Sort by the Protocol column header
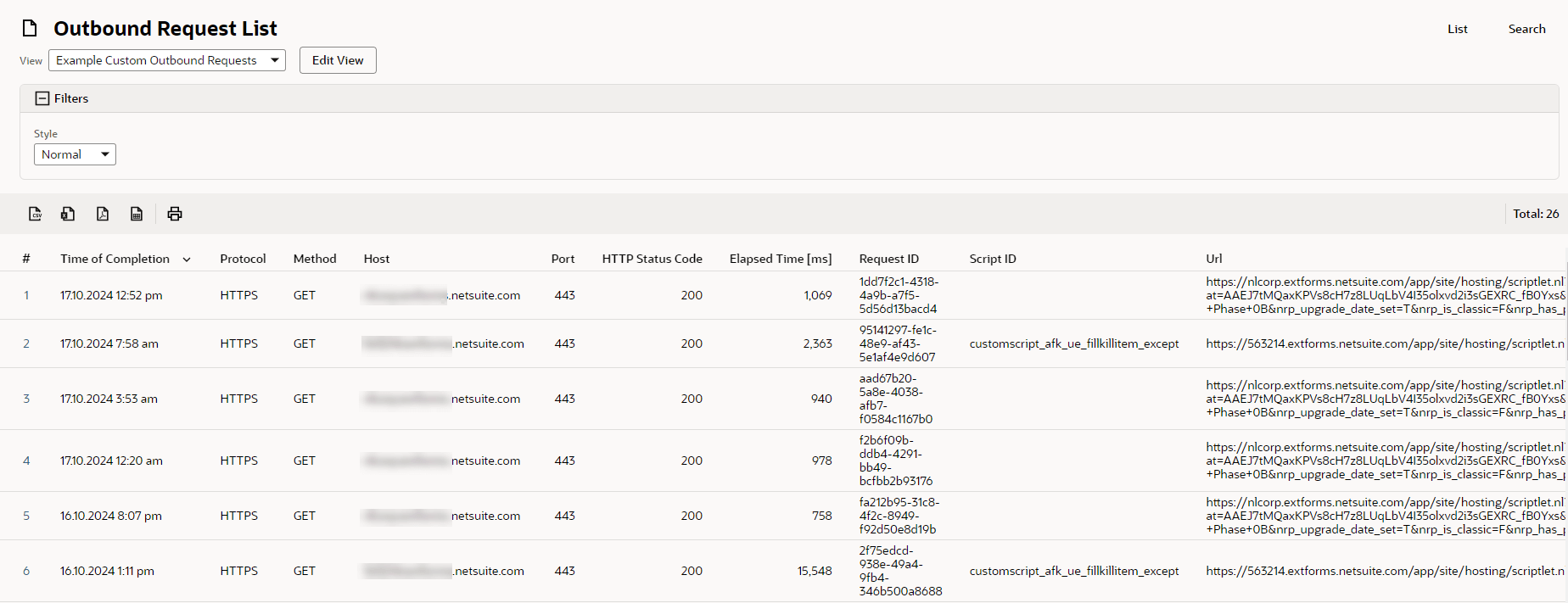Image resolution: width=1568 pixels, height=603 pixels. tap(243, 259)
